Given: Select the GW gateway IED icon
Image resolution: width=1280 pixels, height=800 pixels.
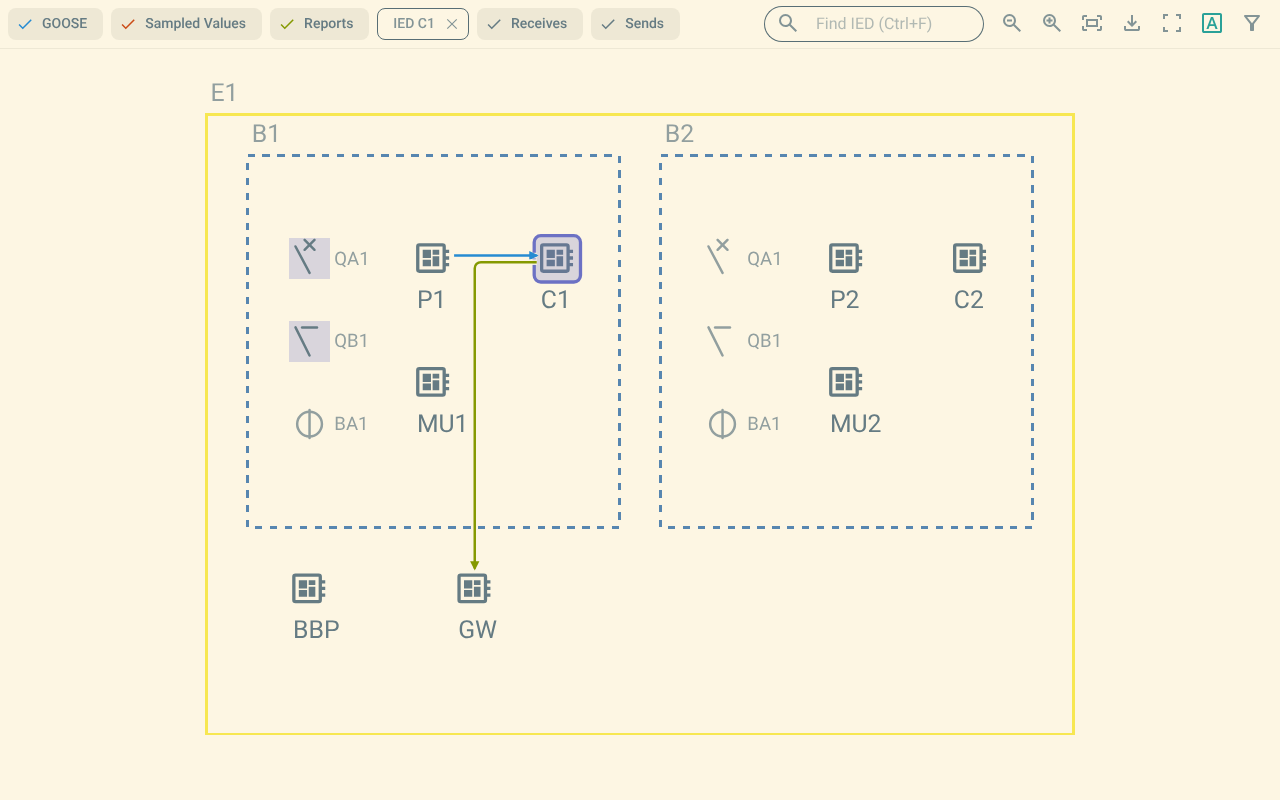Looking at the screenshot, I should [473, 588].
